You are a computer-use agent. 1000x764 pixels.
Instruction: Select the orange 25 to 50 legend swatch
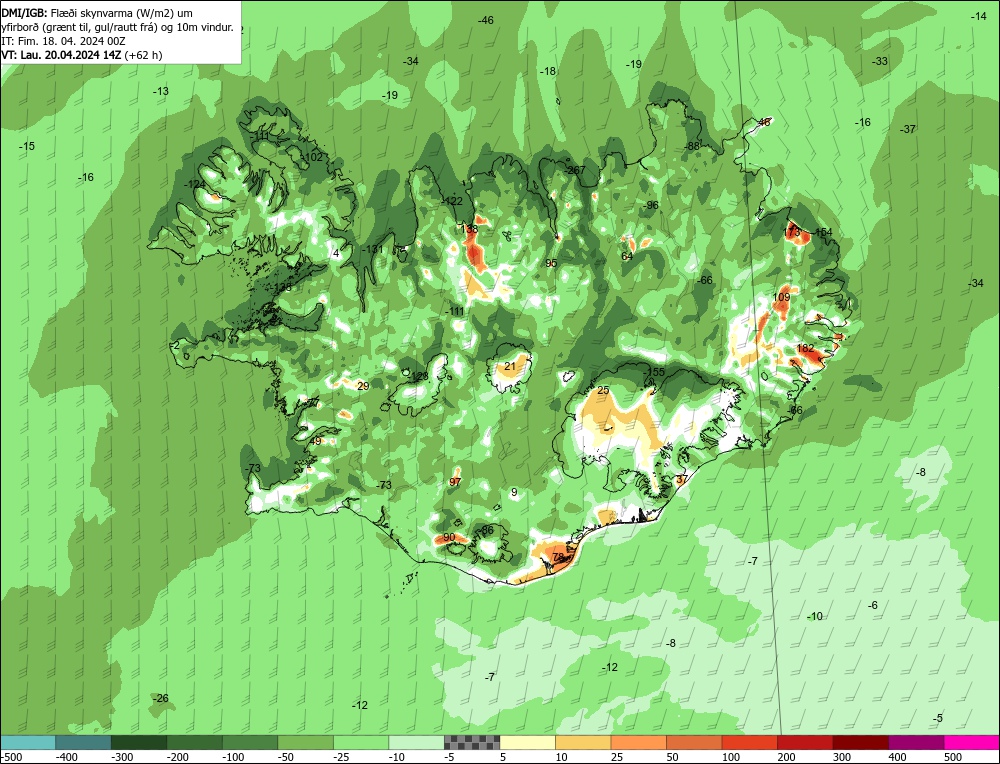(638, 742)
